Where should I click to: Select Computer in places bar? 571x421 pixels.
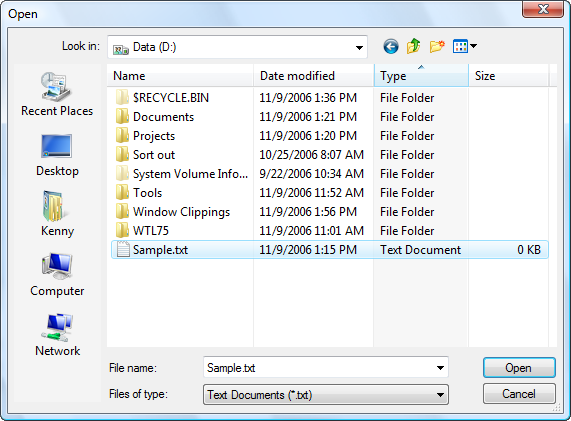point(57,275)
